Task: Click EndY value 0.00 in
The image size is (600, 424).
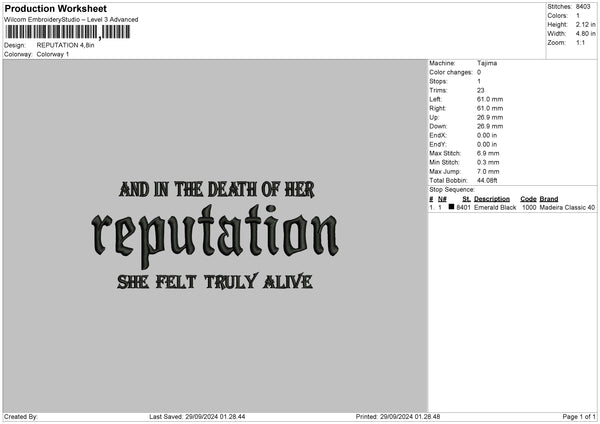Action: point(487,145)
